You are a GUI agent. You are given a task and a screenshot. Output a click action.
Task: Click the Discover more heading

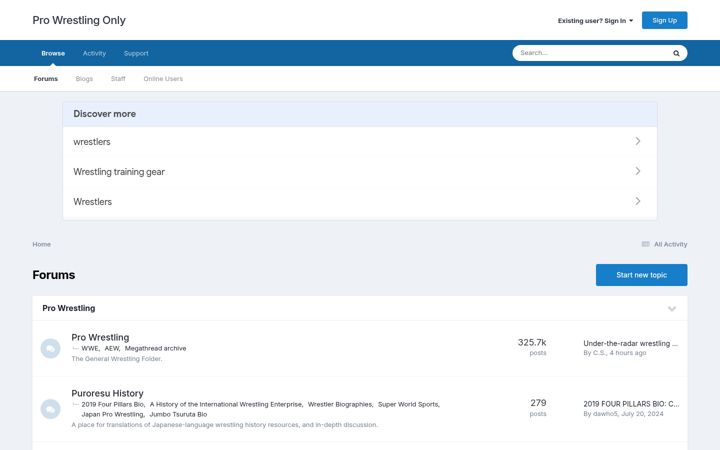coord(105,114)
